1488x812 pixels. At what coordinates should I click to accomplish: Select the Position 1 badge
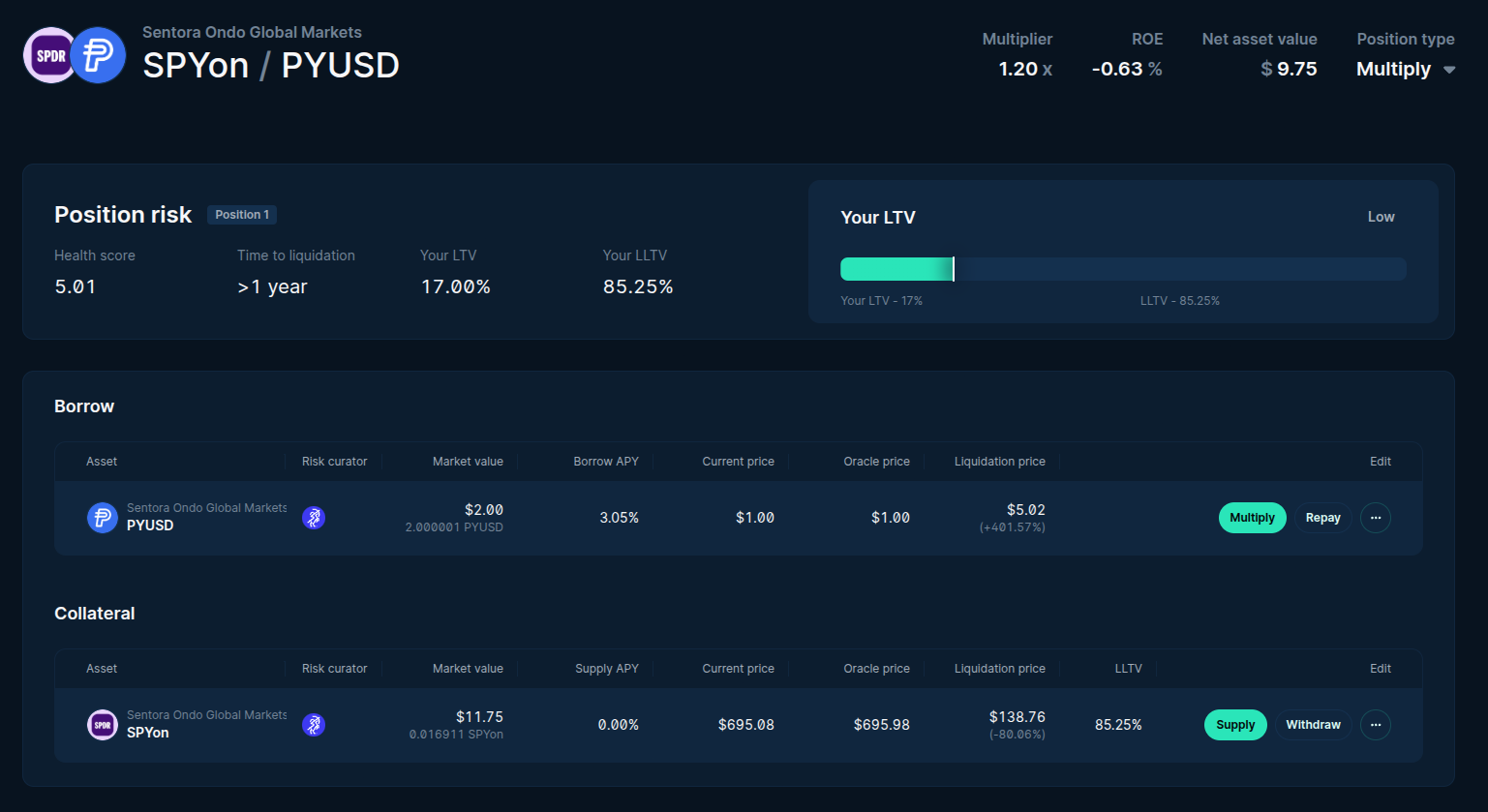pos(242,215)
